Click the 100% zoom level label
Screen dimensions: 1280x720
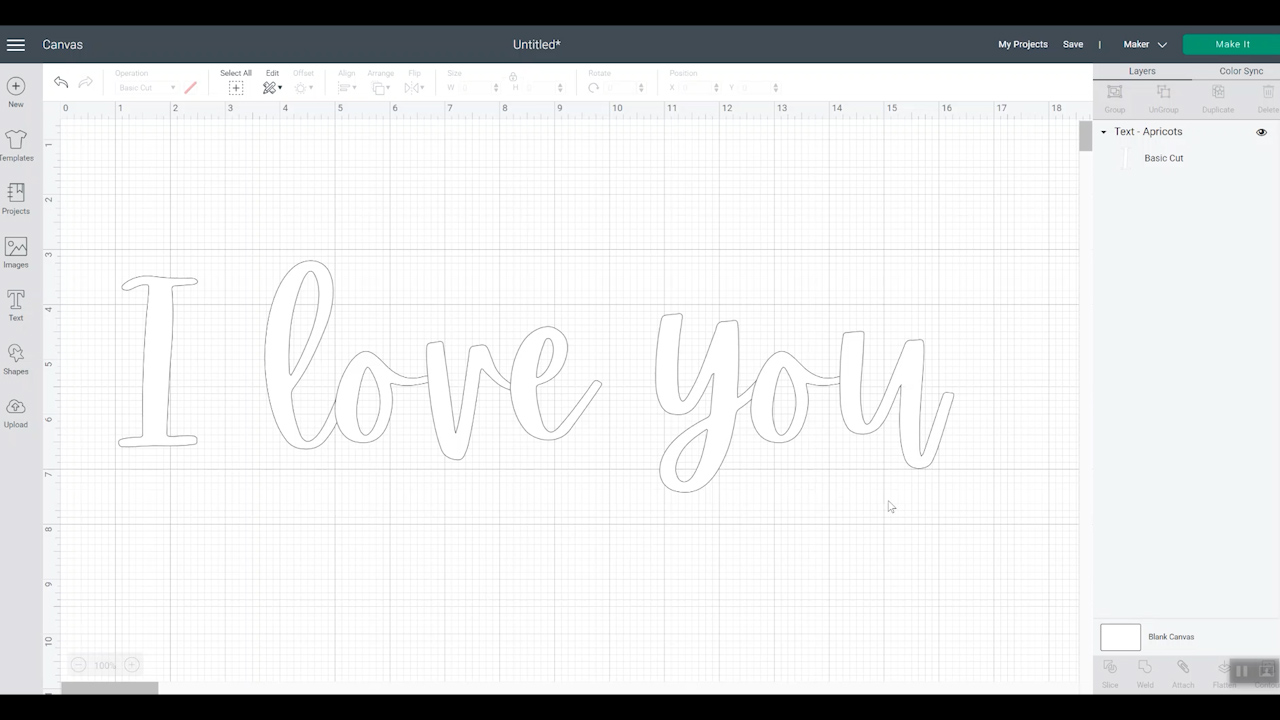tap(105, 665)
